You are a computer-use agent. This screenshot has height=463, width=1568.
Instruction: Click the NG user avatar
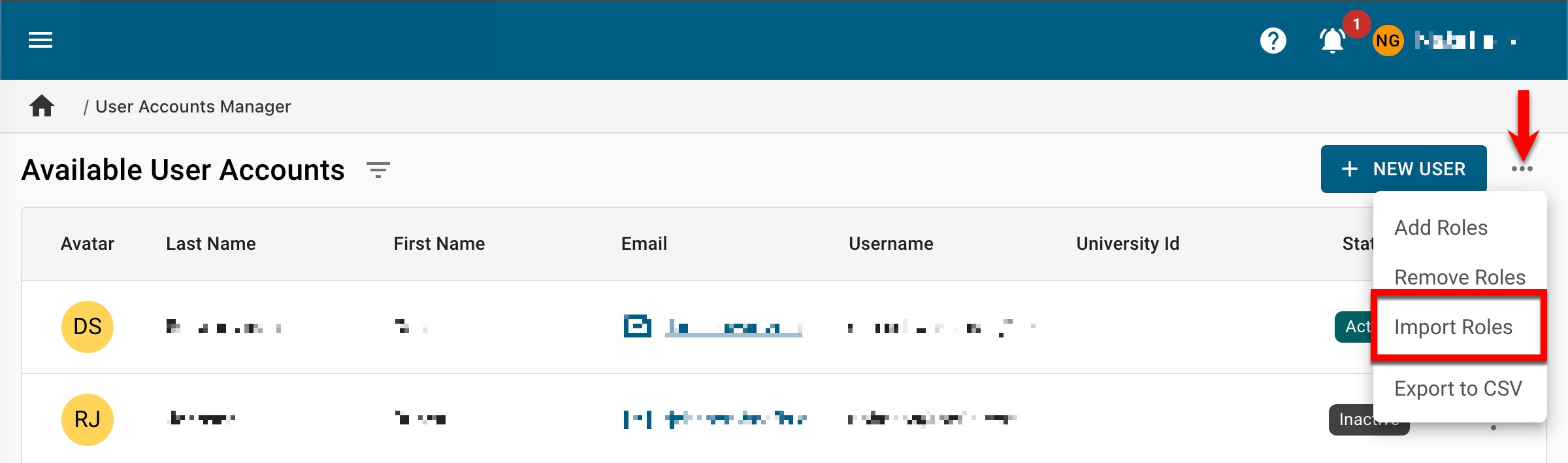point(1388,41)
